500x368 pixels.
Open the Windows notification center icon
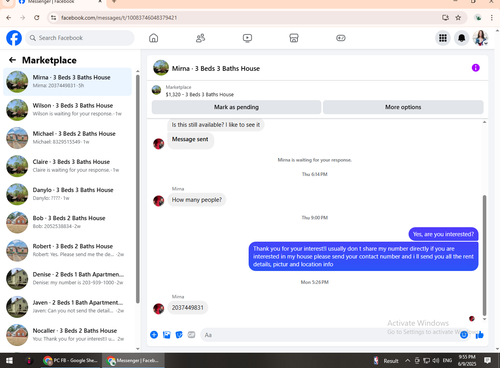(x=487, y=360)
